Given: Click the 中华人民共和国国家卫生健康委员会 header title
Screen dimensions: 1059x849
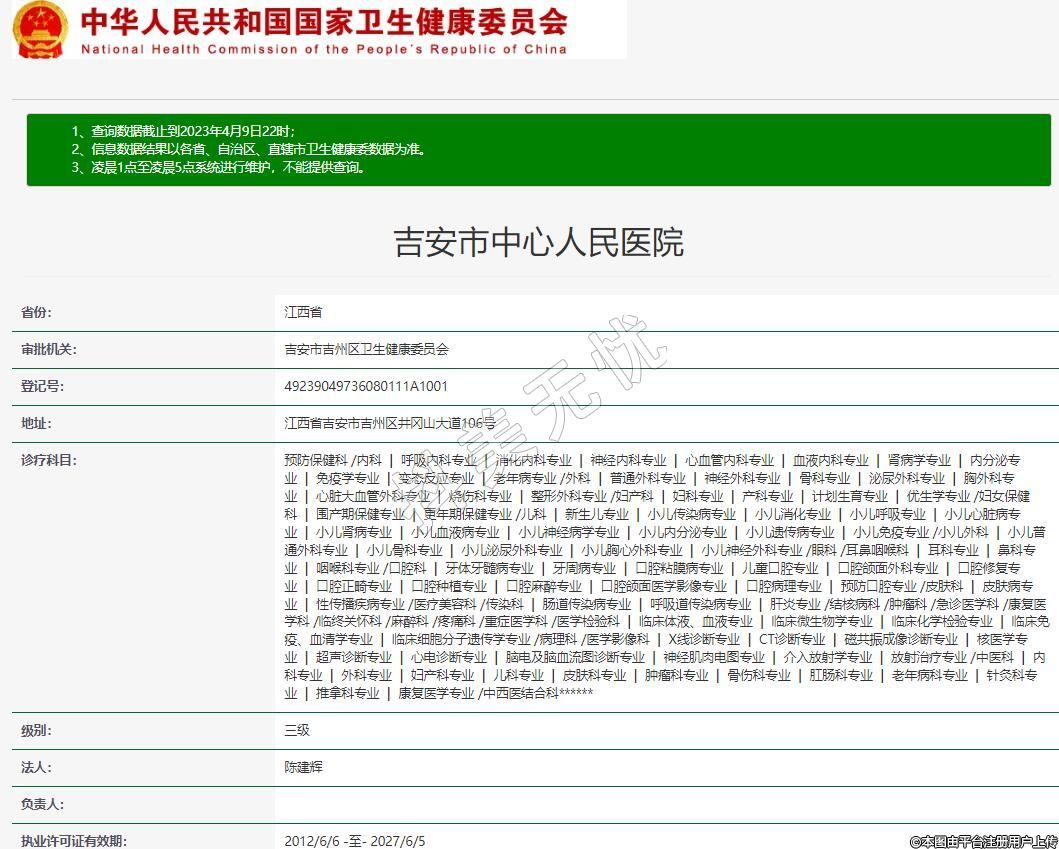Looking at the screenshot, I should tap(323, 21).
